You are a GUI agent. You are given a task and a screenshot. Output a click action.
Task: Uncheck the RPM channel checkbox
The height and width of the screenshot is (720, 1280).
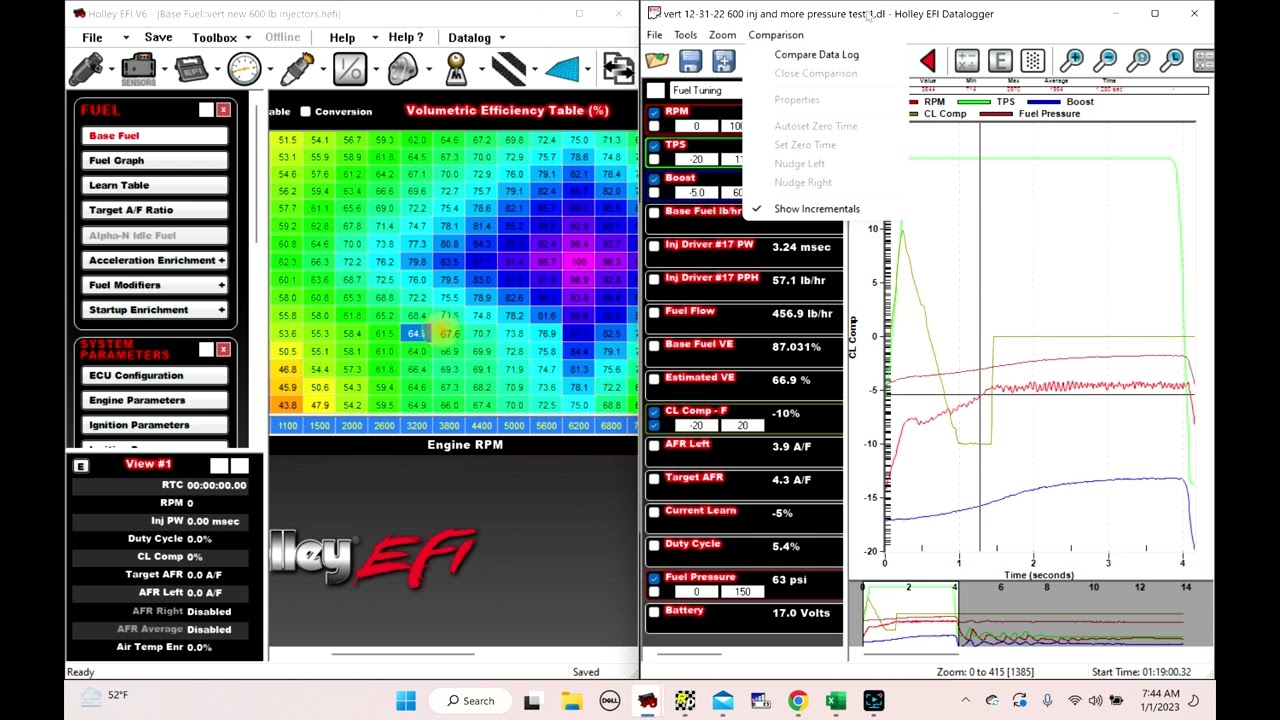[654, 112]
